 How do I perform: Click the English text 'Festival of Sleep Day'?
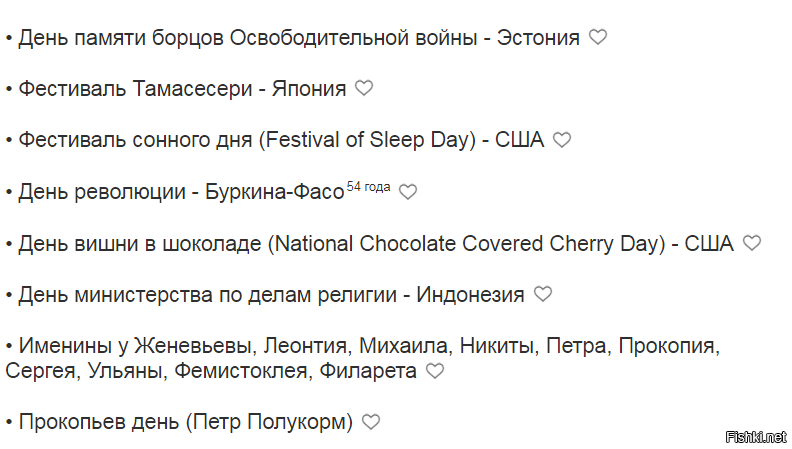tap(370, 140)
